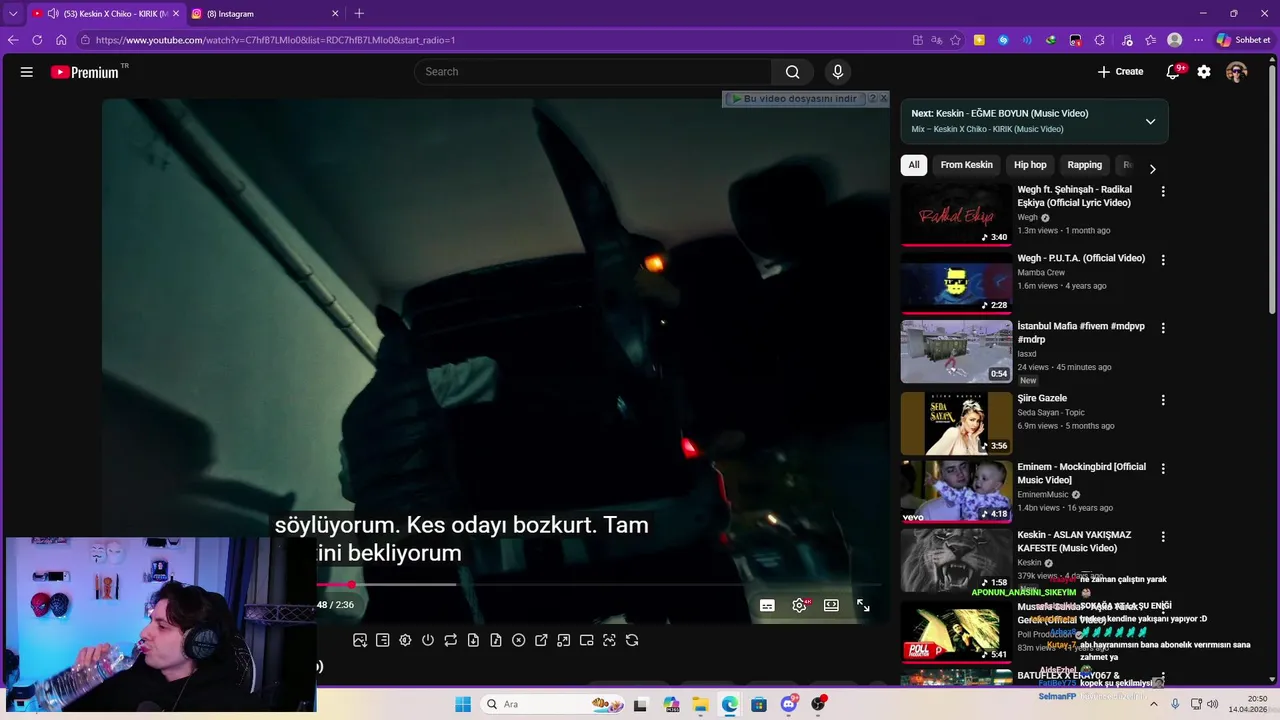1280x720 pixels.
Task: Click the YouTube search input field
Action: click(593, 72)
